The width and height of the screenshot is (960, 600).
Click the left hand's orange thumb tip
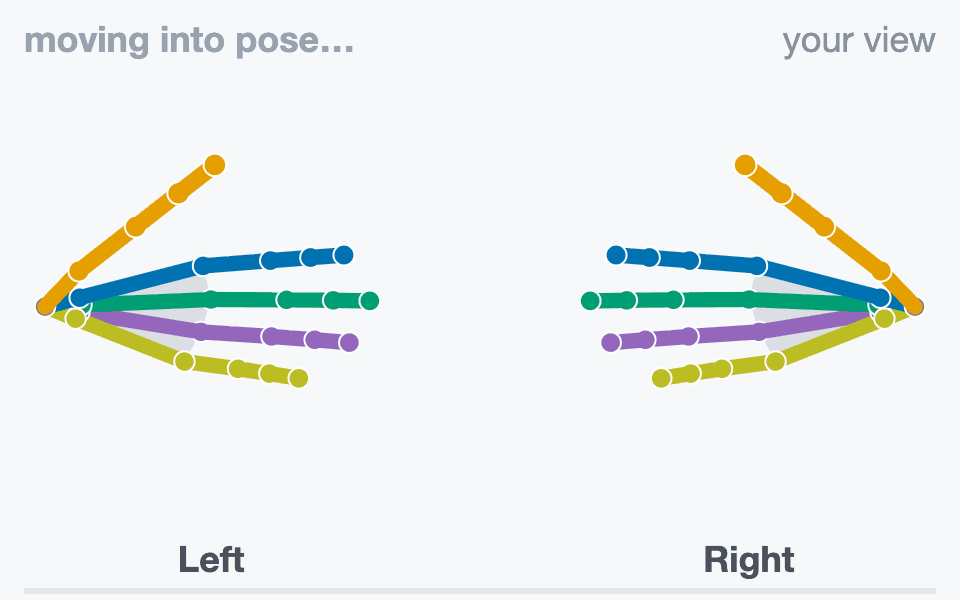tap(214, 165)
